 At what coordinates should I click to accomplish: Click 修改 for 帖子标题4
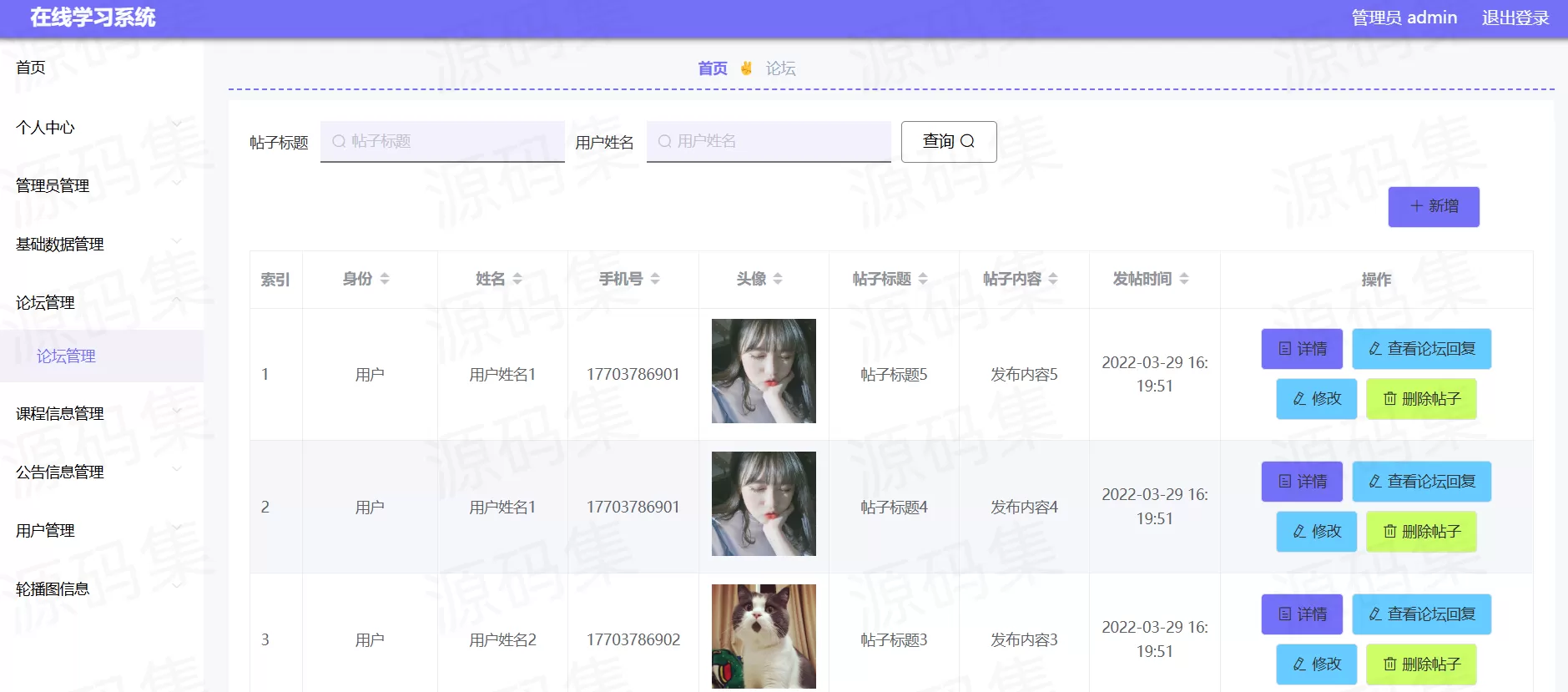(x=1317, y=532)
